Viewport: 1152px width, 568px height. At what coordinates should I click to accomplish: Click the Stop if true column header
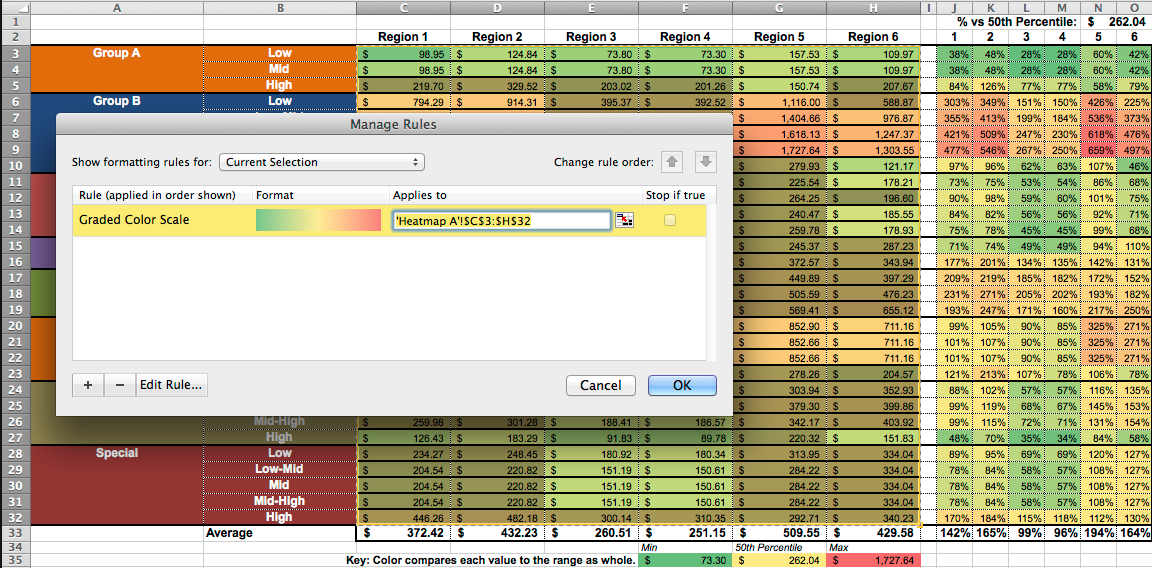tap(674, 195)
